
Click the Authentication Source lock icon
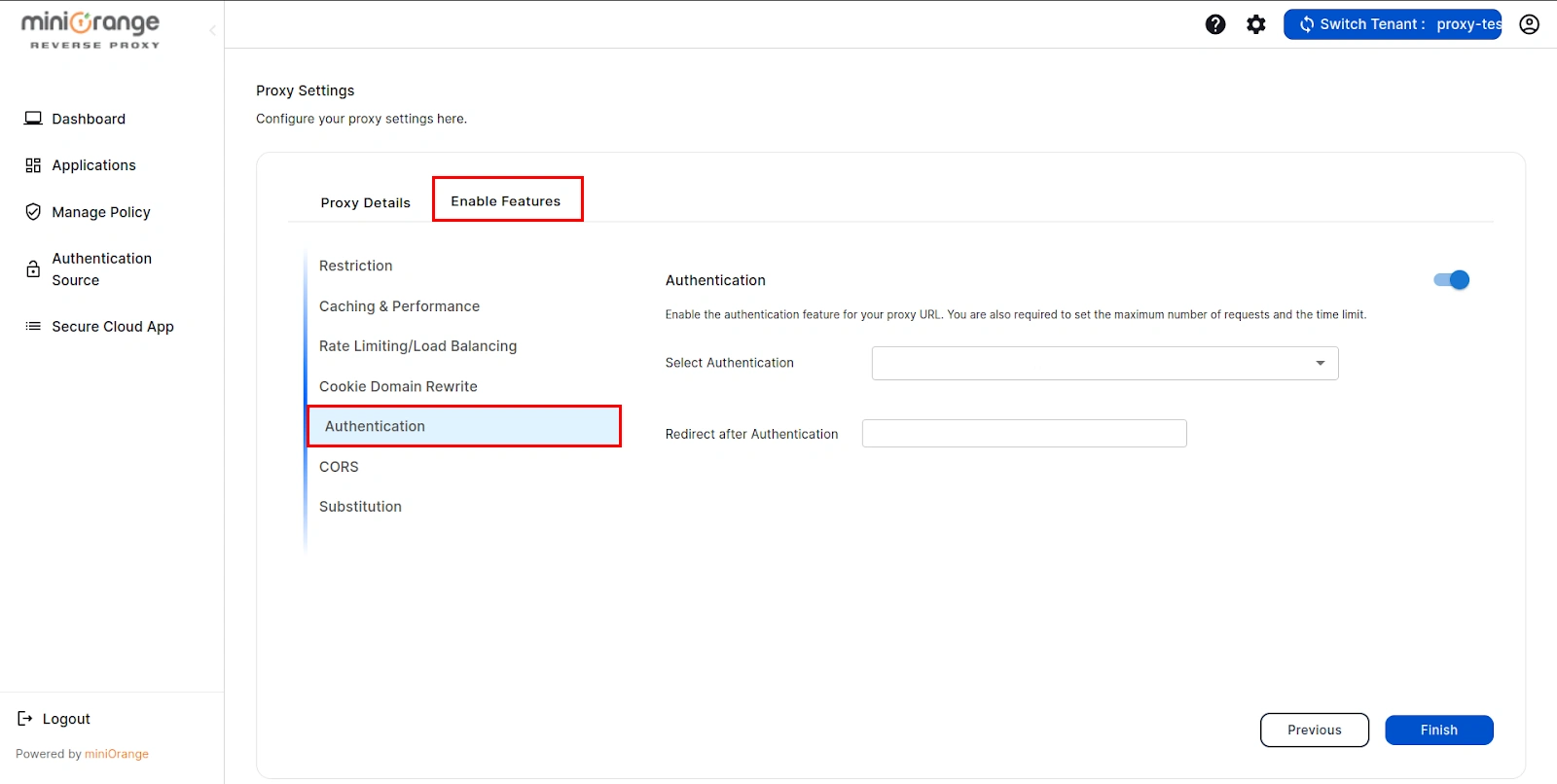(x=33, y=269)
